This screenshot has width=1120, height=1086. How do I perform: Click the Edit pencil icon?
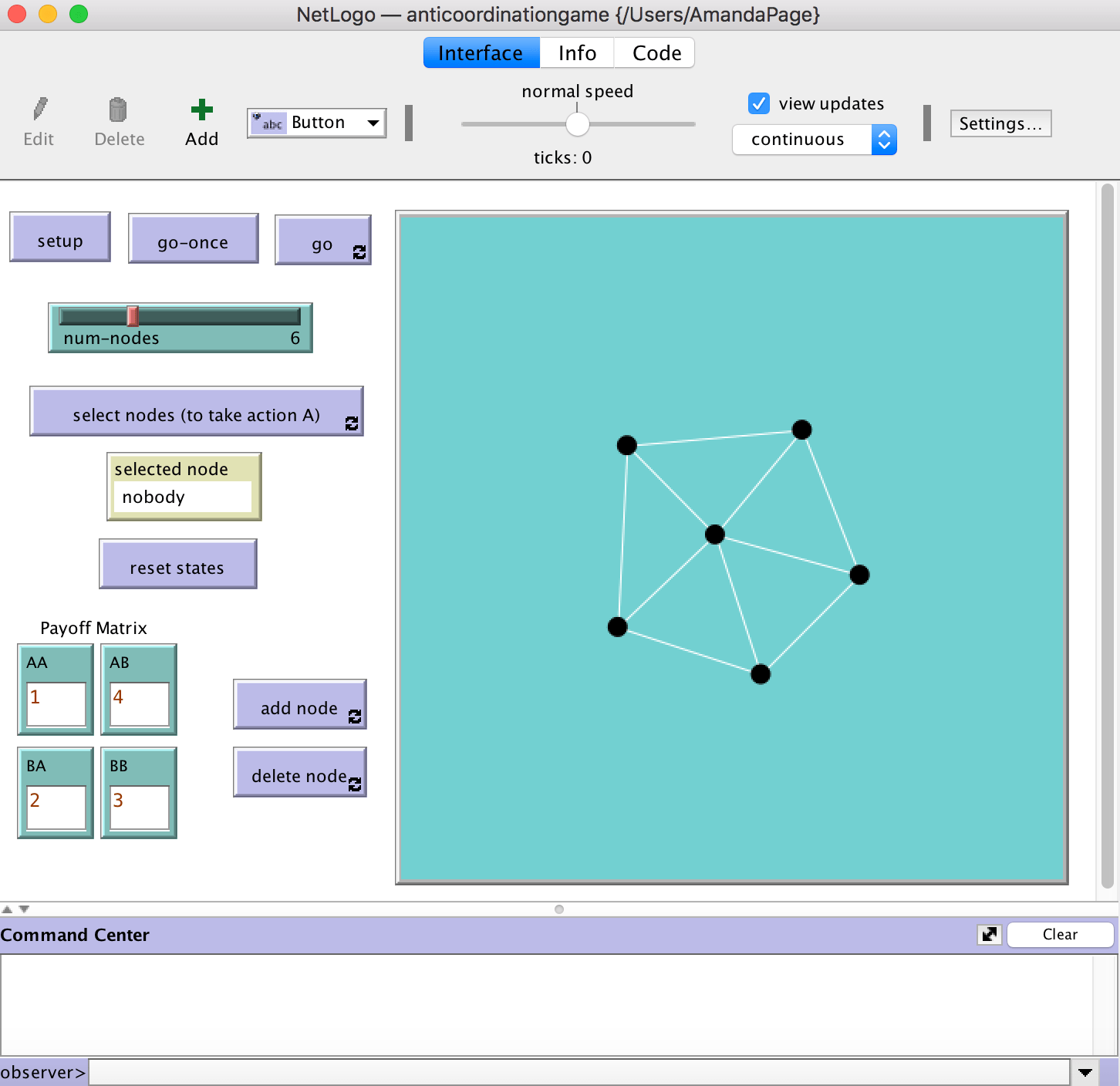(40, 109)
